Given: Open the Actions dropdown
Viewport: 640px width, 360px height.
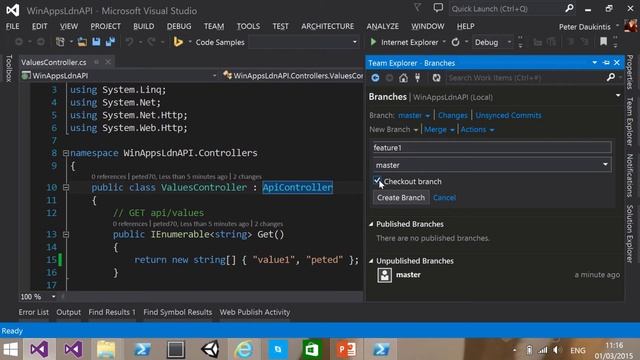Looking at the screenshot, I should tap(477, 129).
